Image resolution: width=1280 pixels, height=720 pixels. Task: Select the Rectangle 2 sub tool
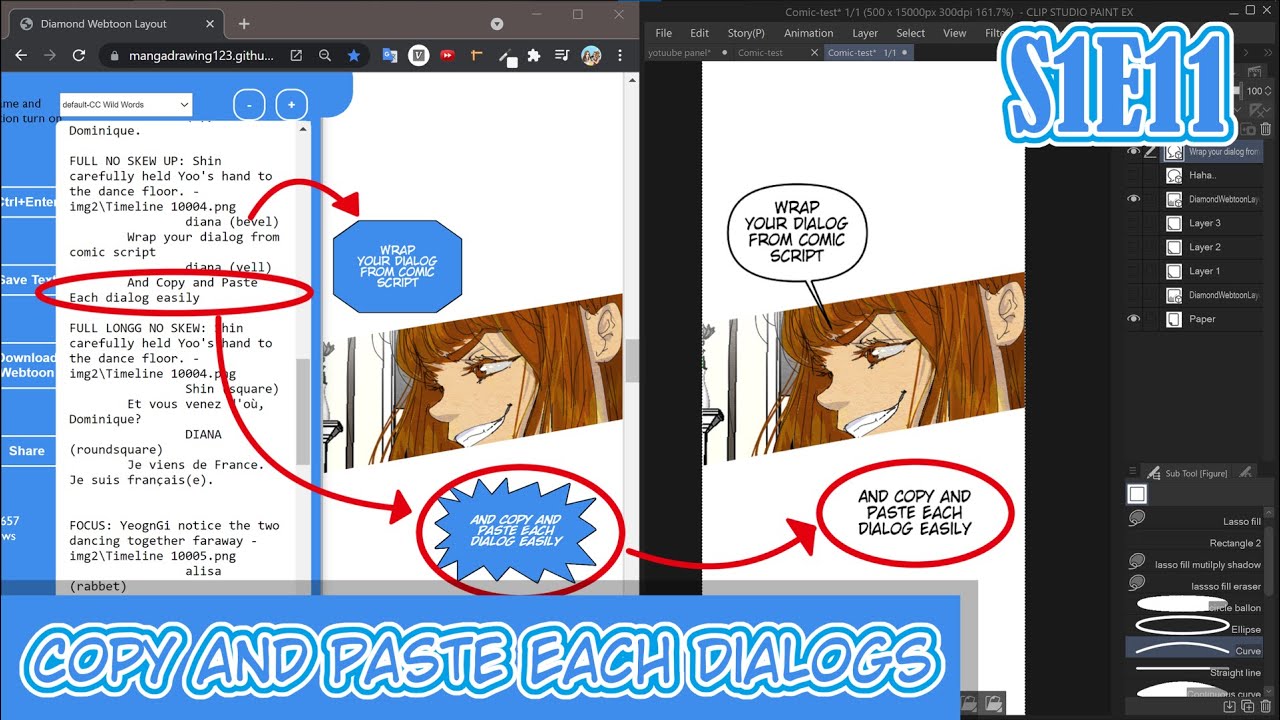[x=1195, y=543]
